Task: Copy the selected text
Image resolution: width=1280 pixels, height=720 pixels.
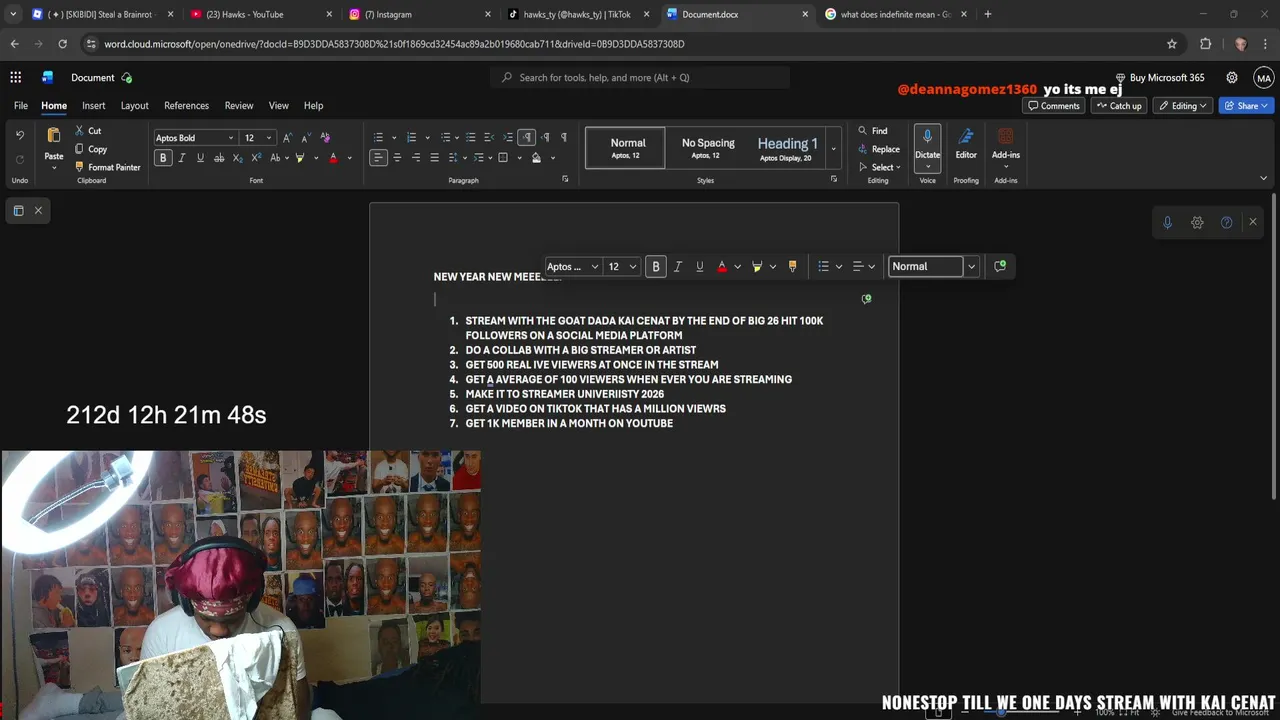Action: point(90,149)
